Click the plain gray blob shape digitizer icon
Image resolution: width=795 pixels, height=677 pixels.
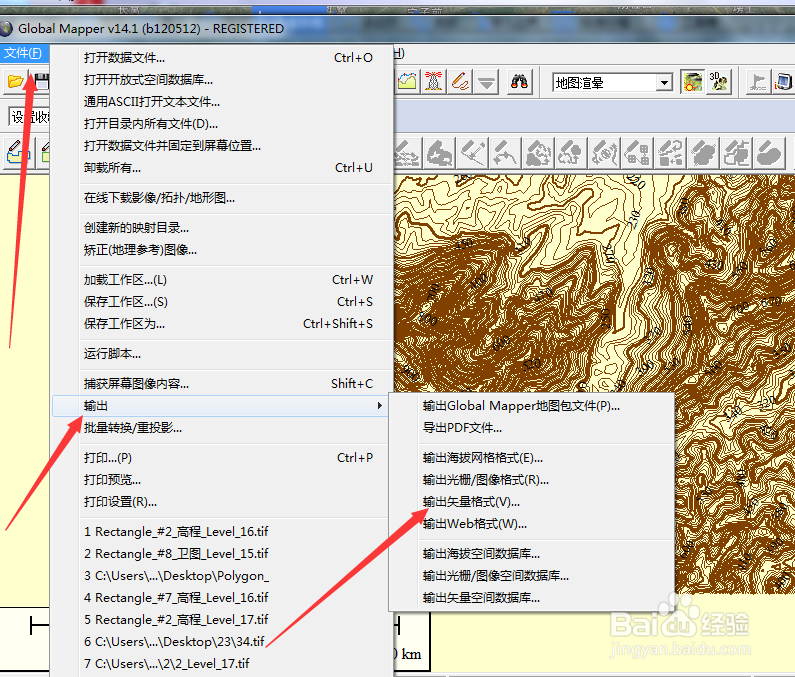click(769, 152)
